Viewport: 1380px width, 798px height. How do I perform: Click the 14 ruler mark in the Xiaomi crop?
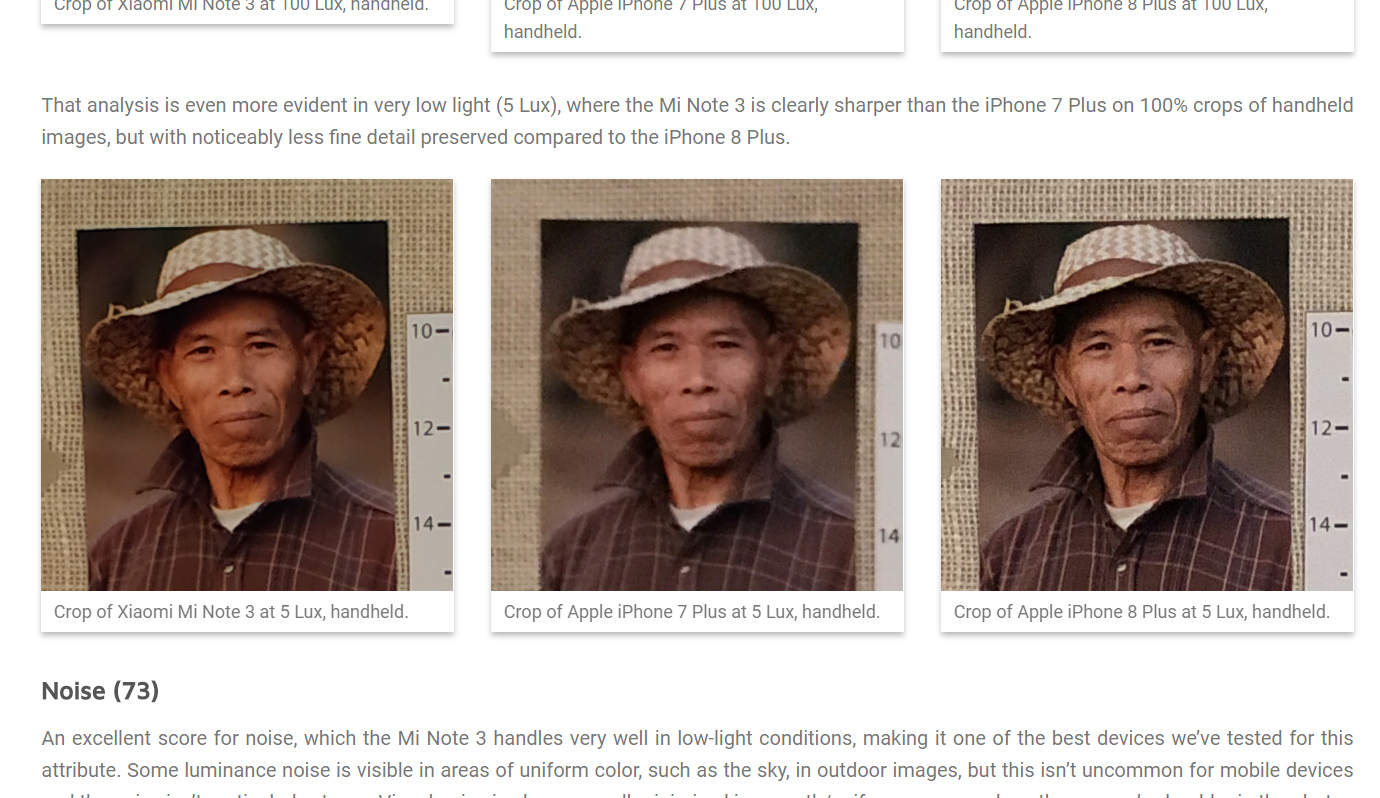pyautogui.click(x=430, y=524)
